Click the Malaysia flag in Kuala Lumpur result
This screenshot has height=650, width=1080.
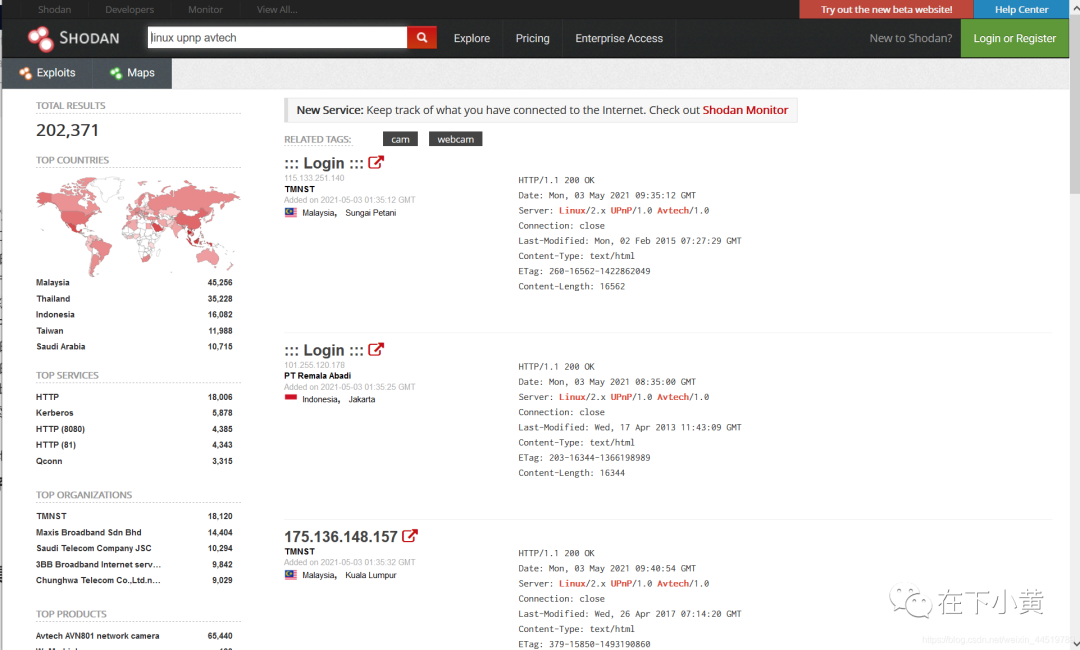291,575
